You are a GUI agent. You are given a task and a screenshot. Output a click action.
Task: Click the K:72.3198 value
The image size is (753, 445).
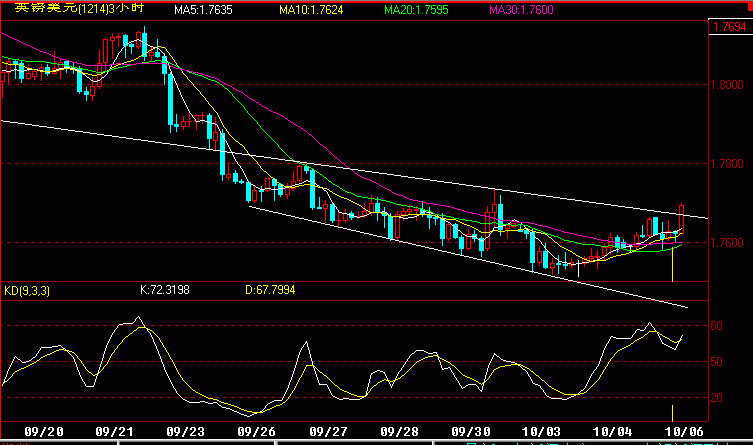click(165, 290)
